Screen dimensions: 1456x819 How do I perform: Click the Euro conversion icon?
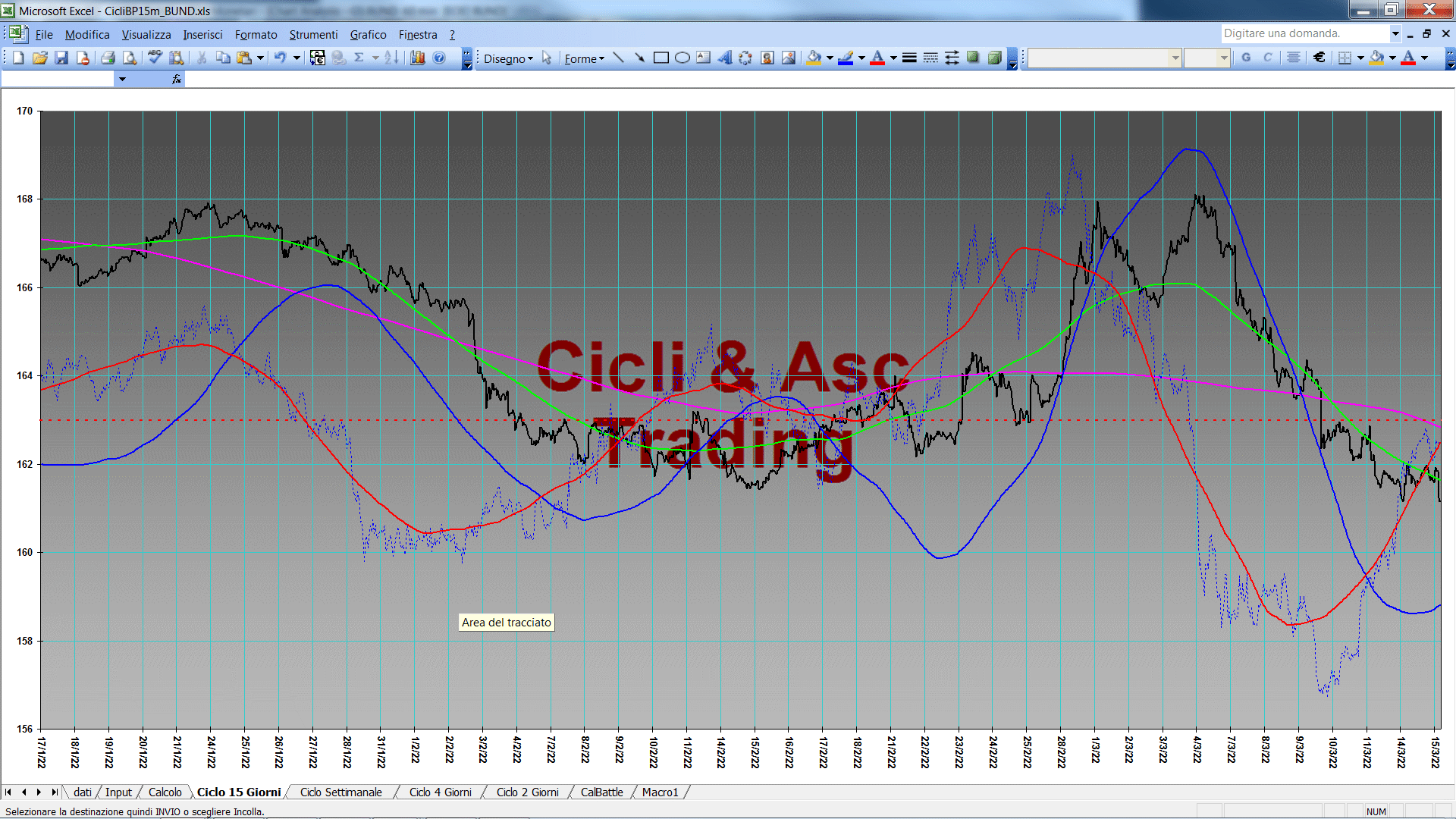click(318, 58)
